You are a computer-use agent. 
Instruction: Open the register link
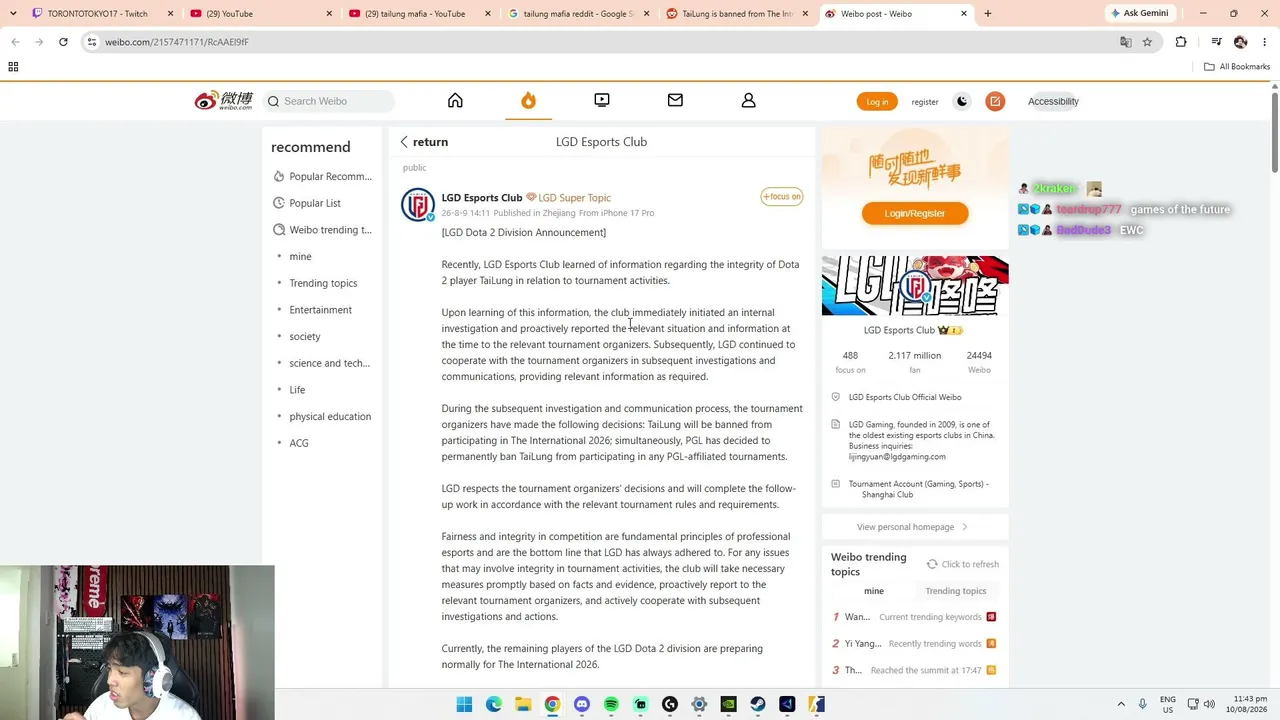pos(925,101)
